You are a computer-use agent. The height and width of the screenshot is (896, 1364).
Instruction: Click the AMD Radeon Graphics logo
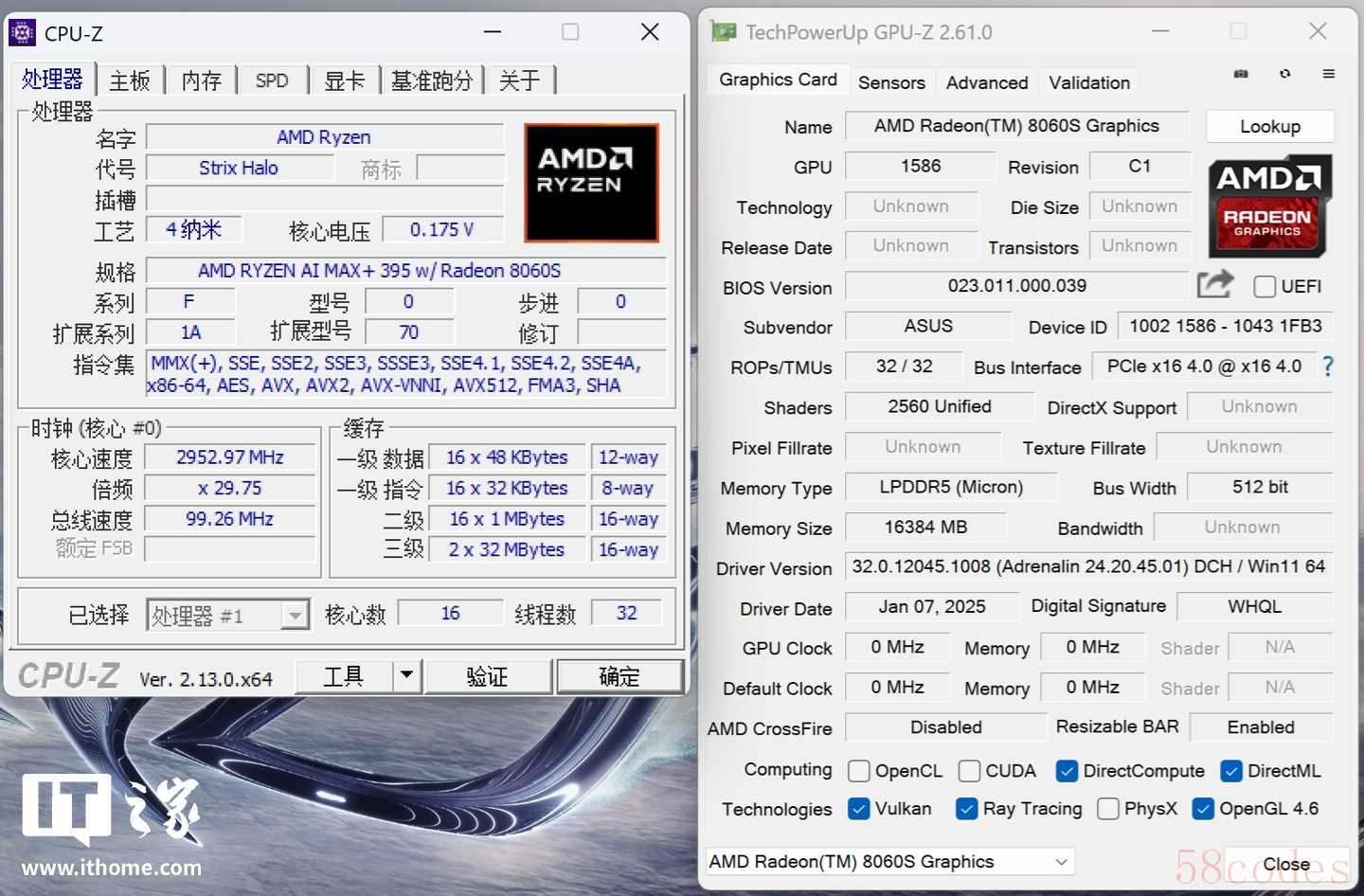click(1269, 206)
